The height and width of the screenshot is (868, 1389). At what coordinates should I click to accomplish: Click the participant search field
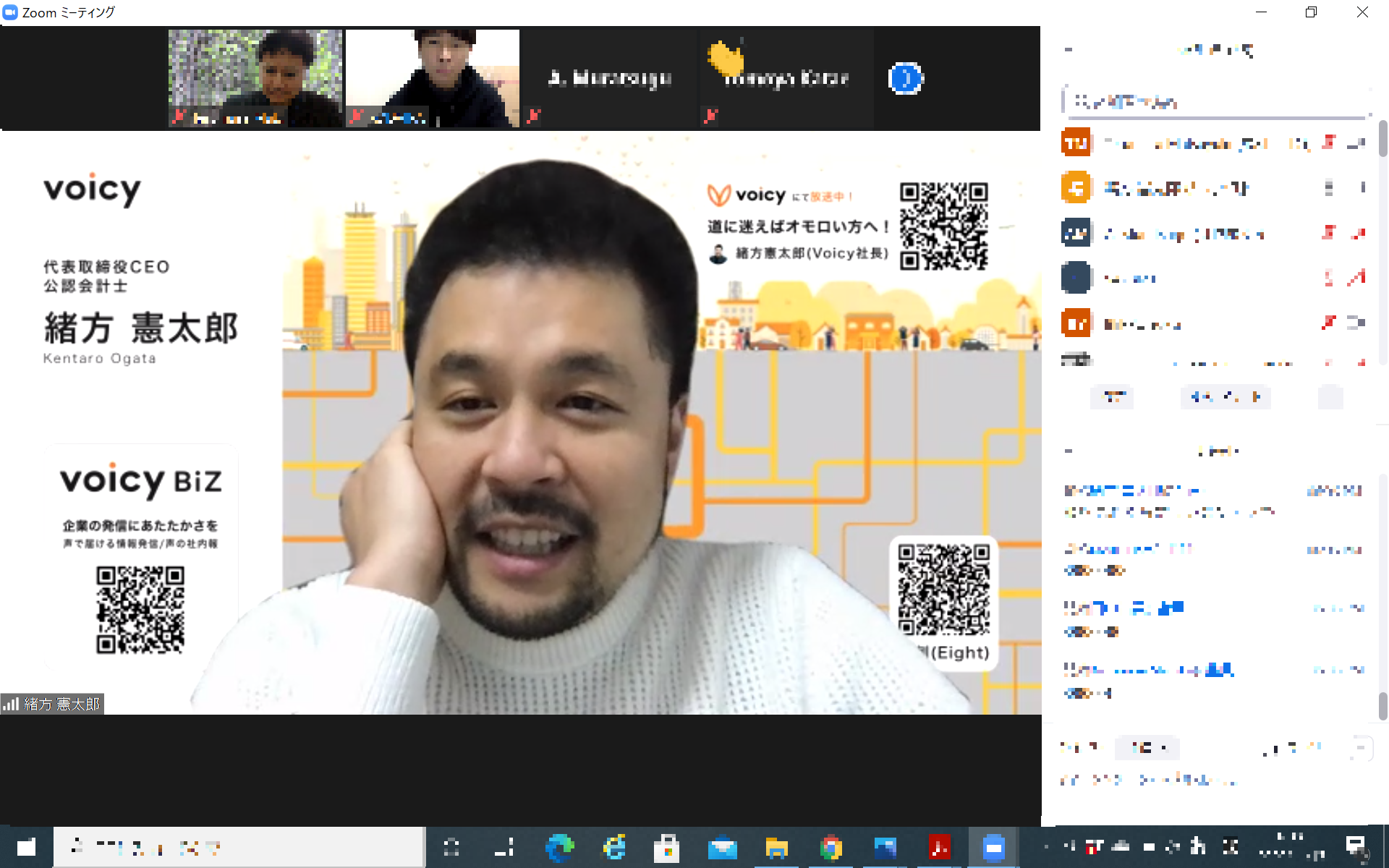tap(1215, 102)
